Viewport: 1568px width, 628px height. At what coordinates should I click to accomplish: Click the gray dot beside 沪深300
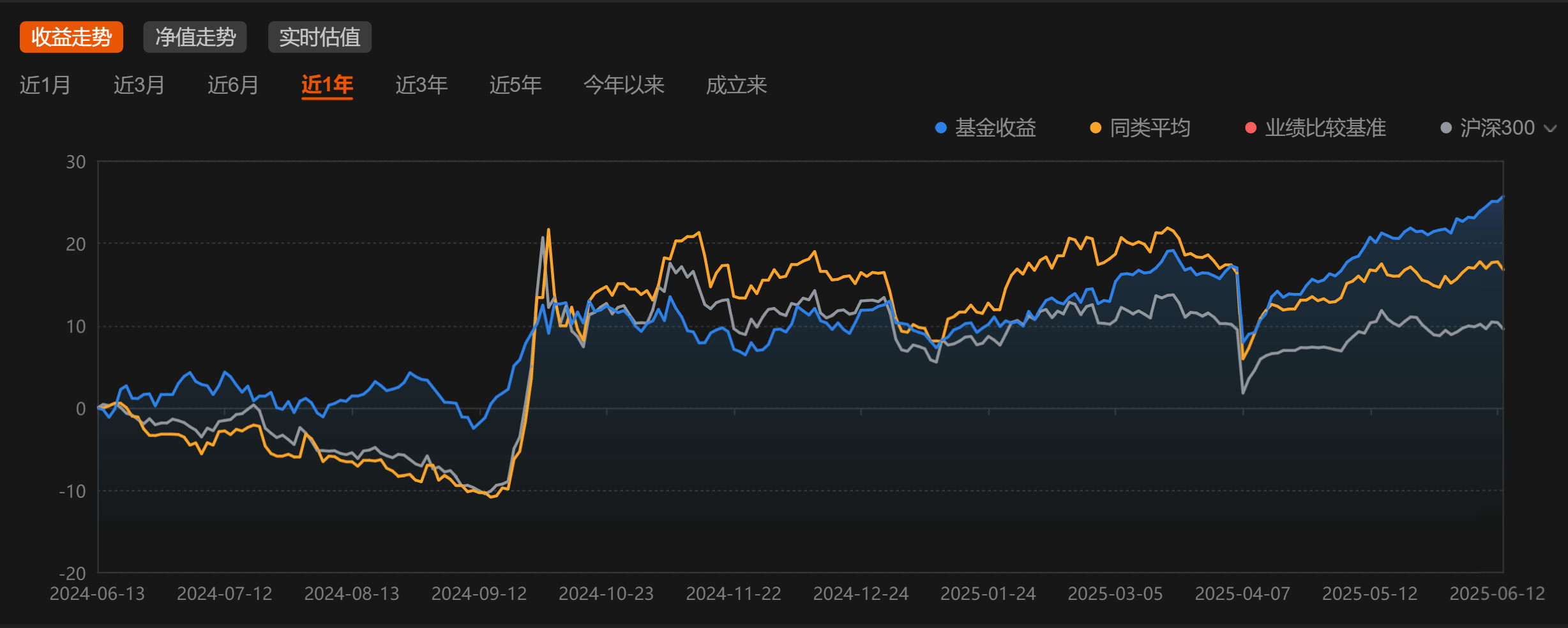click(x=1446, y=128)
